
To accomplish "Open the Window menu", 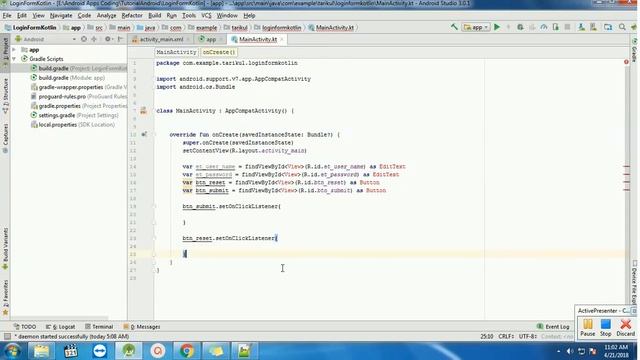I will 227,16.
